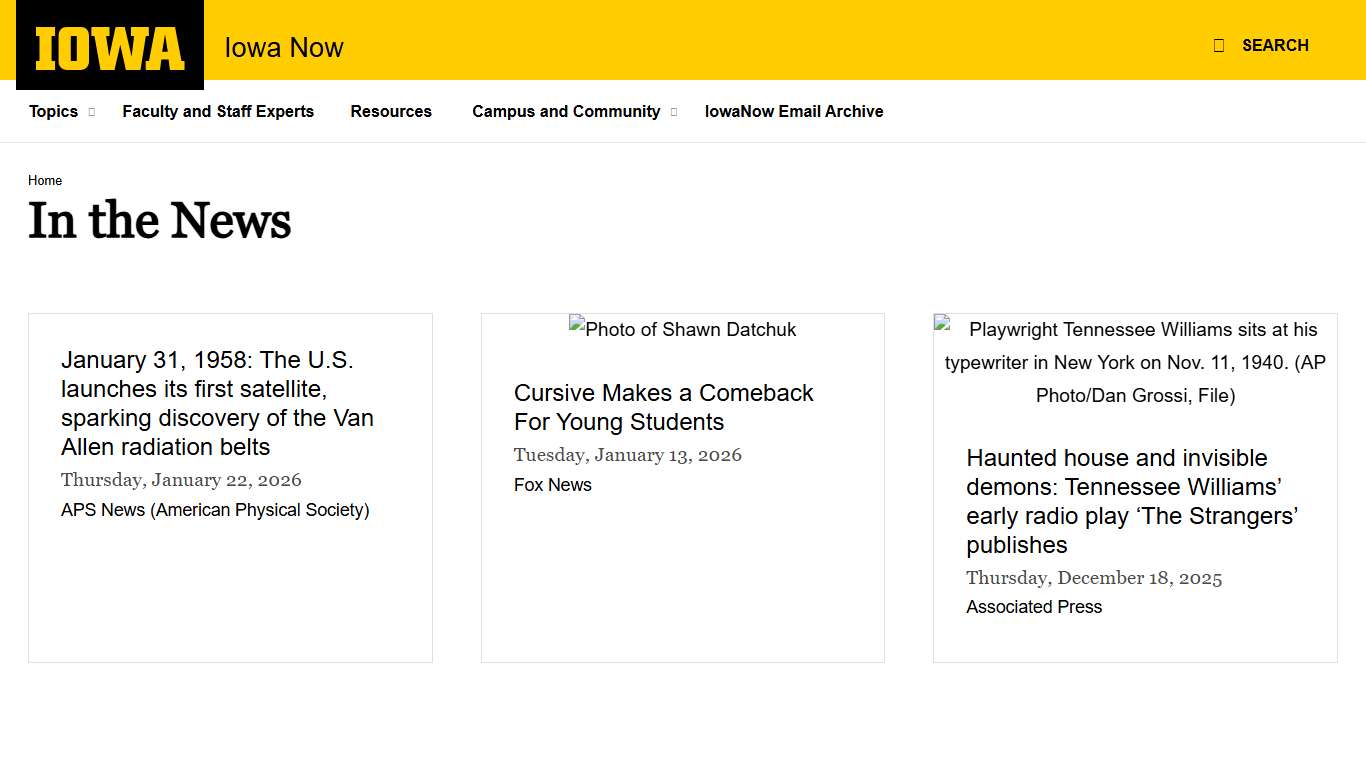Click the Home breadcrumb link
This screenshot has height=768, width=1366.
pyautogui.click(x=45, y=181)
